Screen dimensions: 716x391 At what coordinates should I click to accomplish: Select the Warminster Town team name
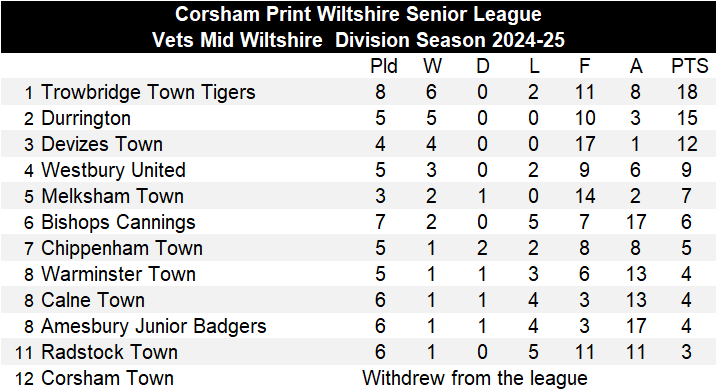click(118, 275)
